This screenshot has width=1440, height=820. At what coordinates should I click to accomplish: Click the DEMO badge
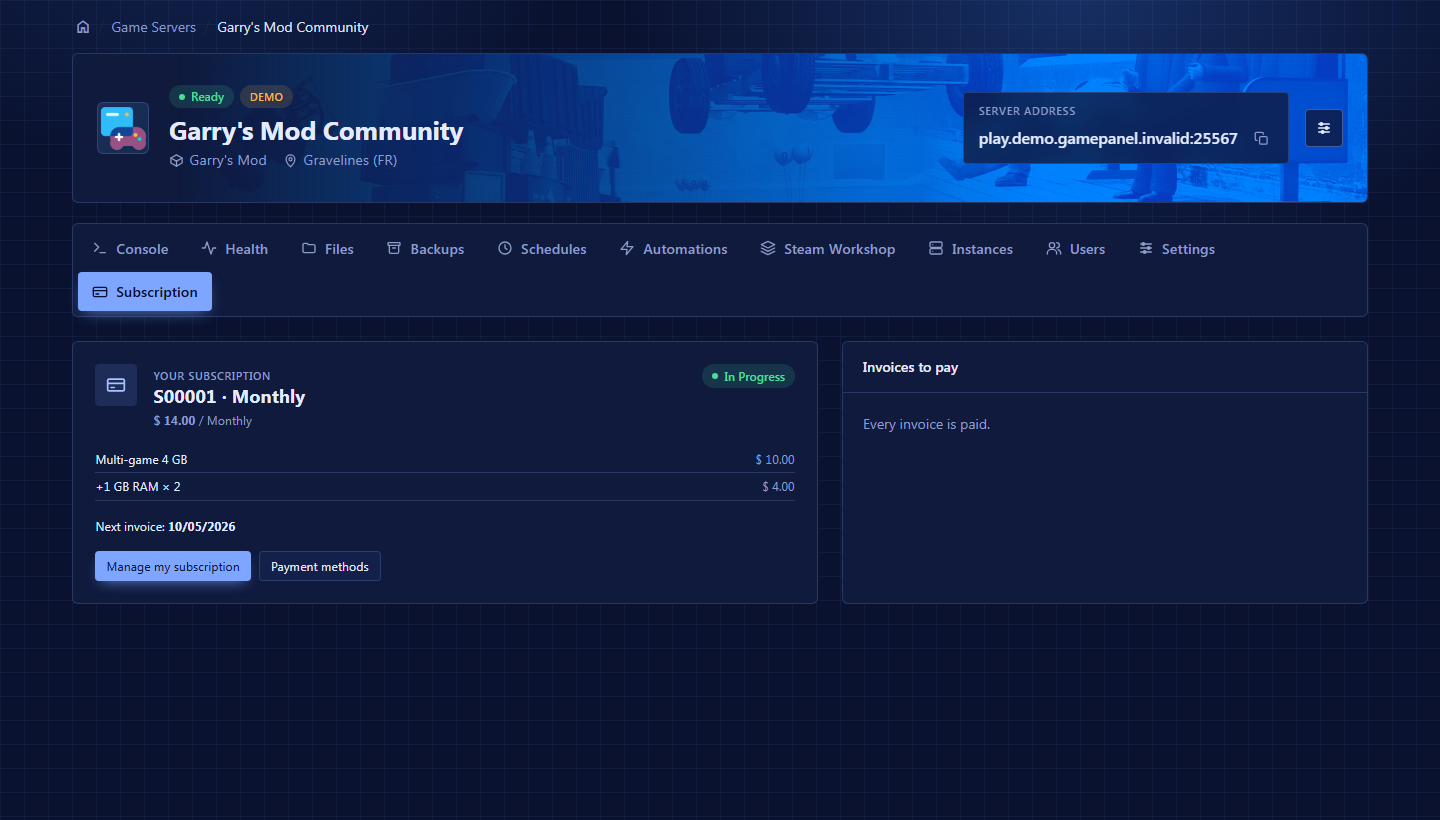[266, 97]
